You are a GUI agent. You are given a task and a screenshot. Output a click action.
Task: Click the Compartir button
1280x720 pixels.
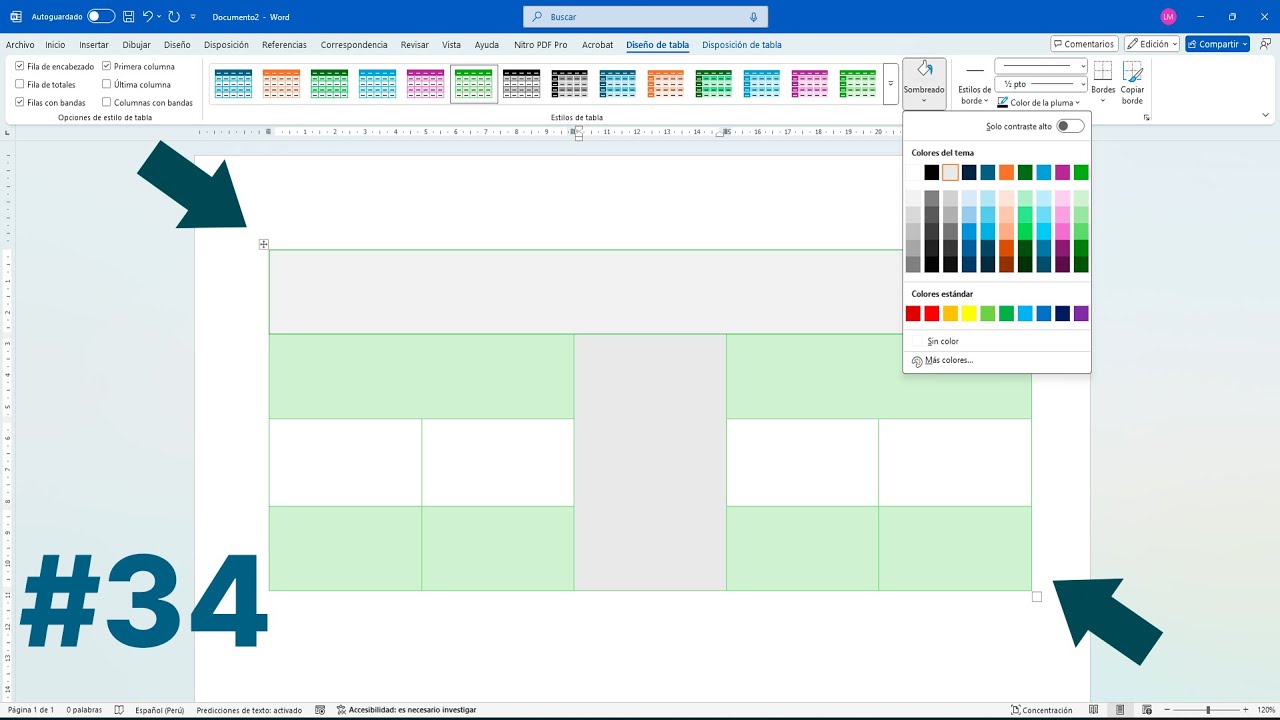click(1217, 44)
